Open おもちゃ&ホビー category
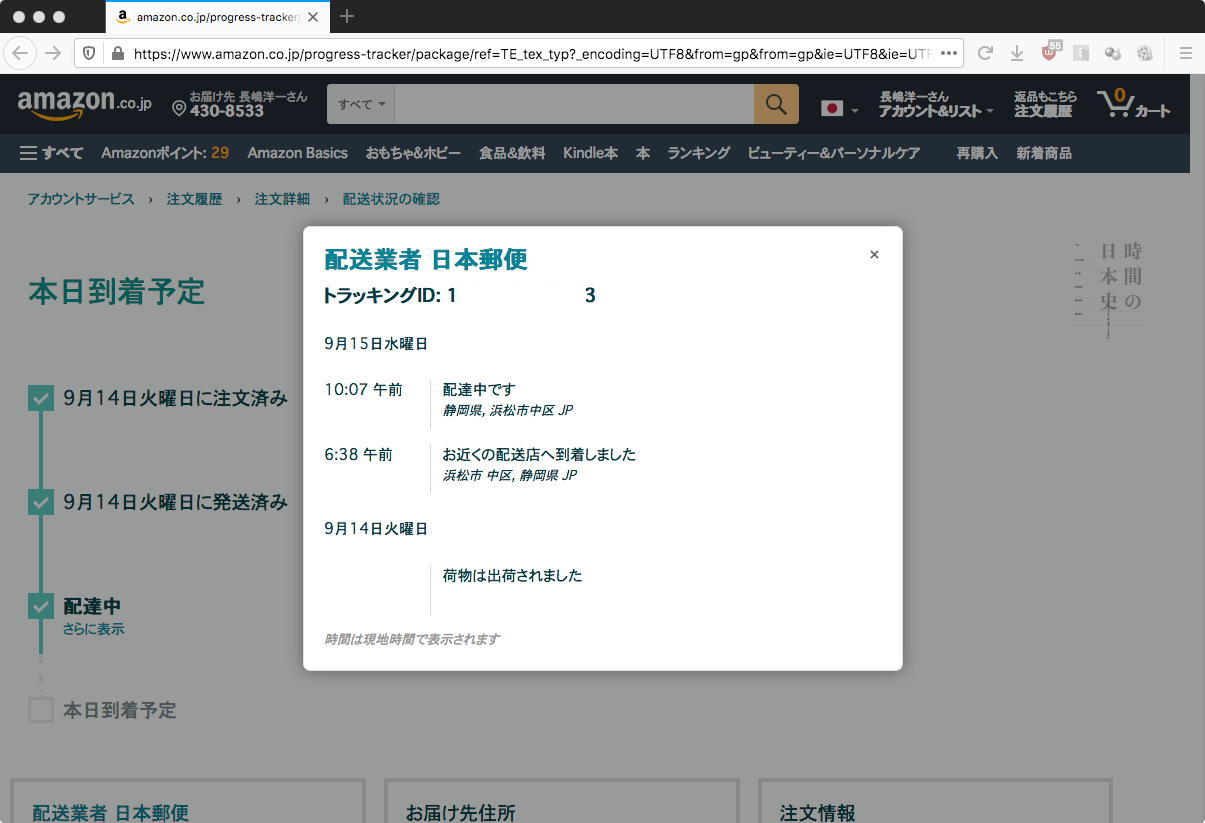This screenshot has height=823, width=1205. pos(413,153)
